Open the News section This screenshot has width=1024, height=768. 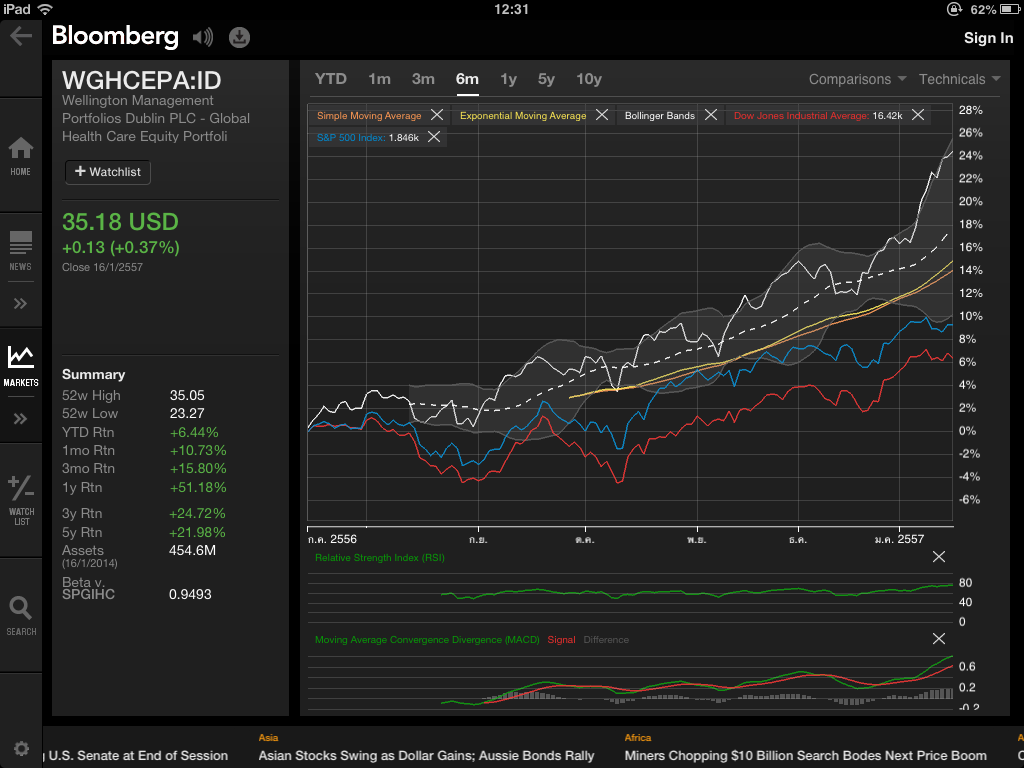21,251
